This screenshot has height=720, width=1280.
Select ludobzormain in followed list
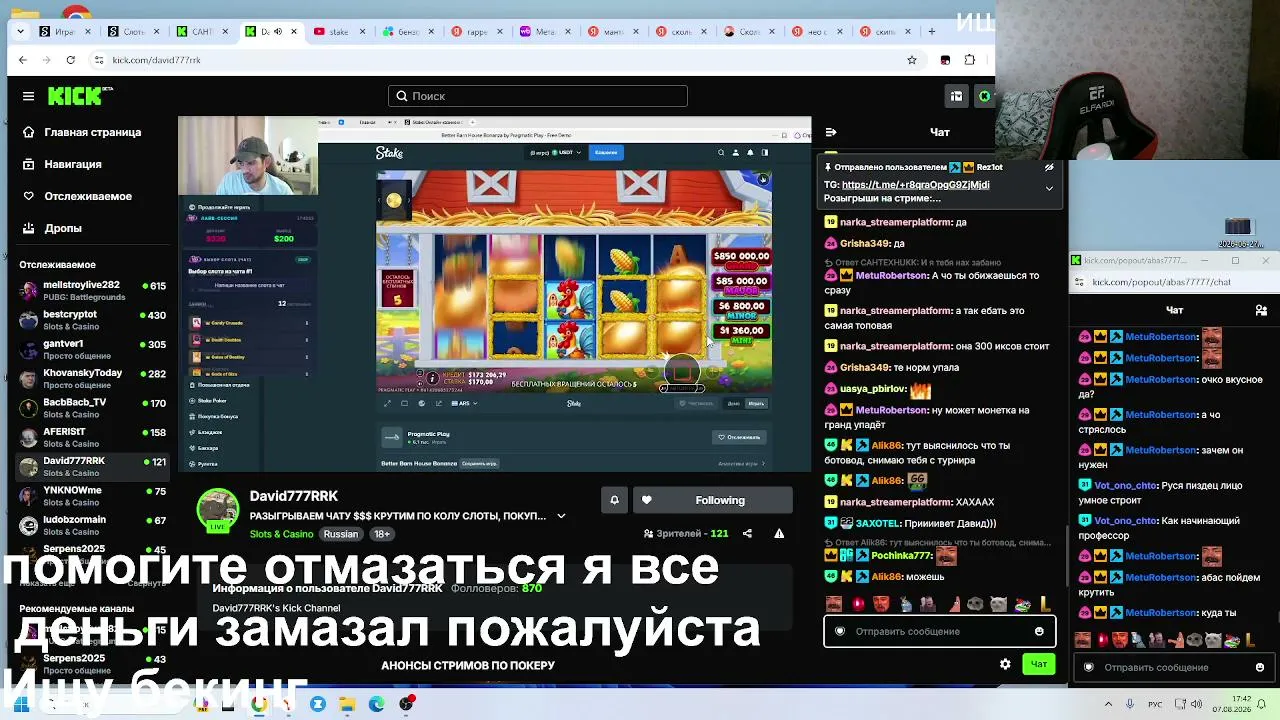(92, 525)
